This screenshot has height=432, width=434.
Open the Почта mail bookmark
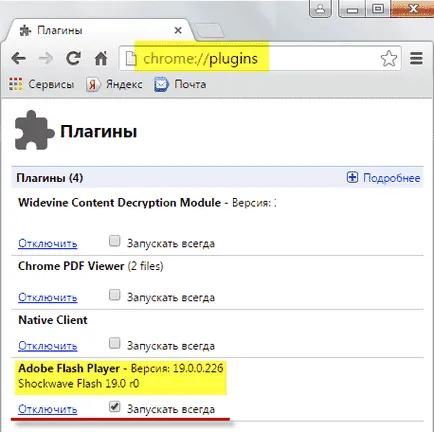point(180,84)
